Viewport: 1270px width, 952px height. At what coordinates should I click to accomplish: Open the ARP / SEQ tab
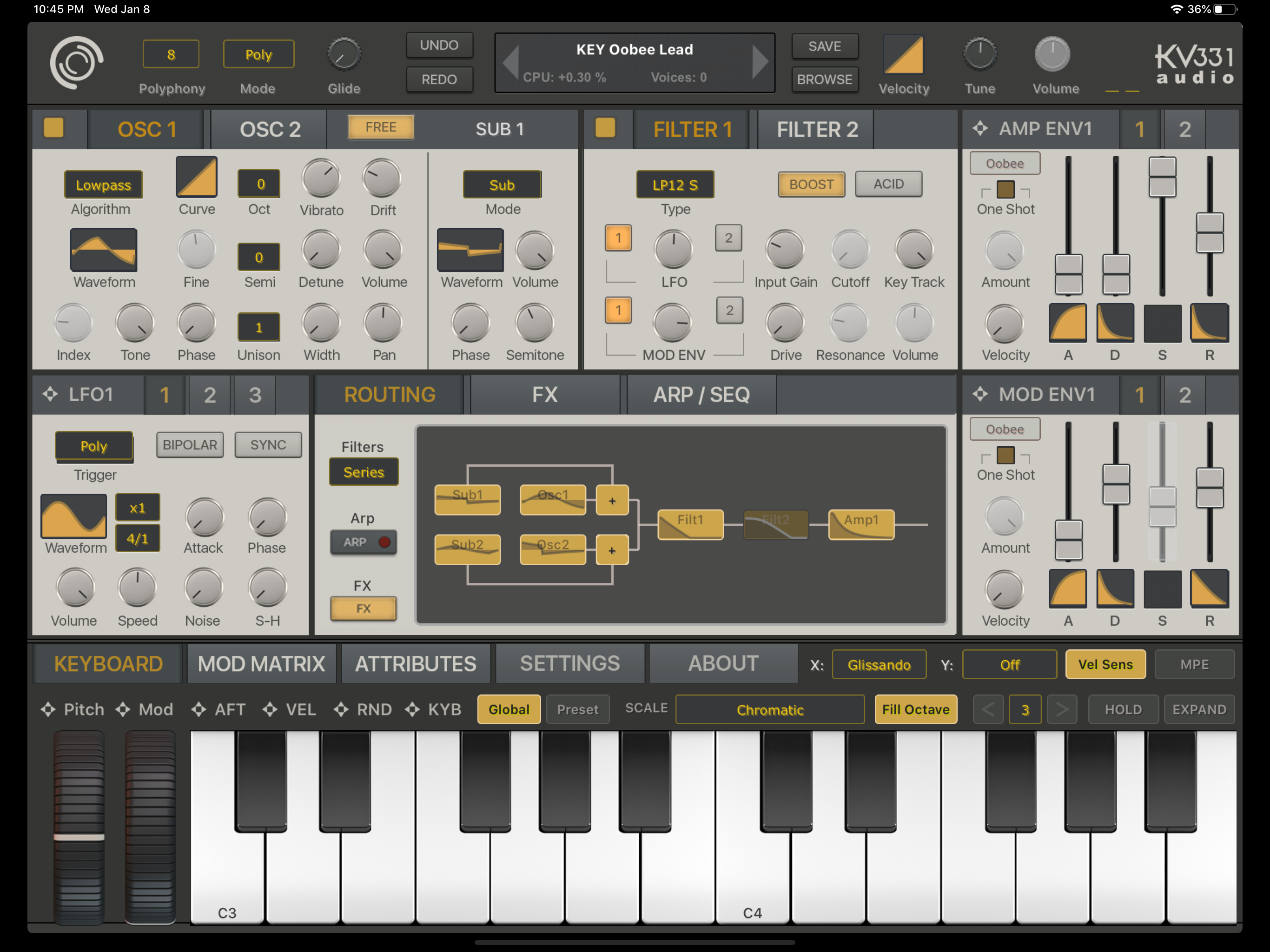coord(701,395)
